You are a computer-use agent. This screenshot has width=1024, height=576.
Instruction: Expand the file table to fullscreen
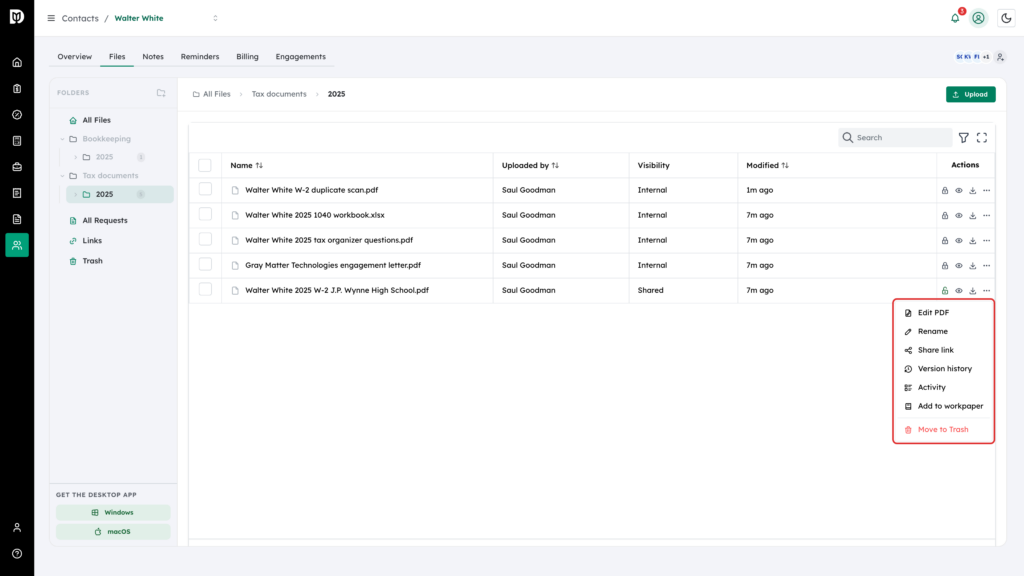click(982, 138)
